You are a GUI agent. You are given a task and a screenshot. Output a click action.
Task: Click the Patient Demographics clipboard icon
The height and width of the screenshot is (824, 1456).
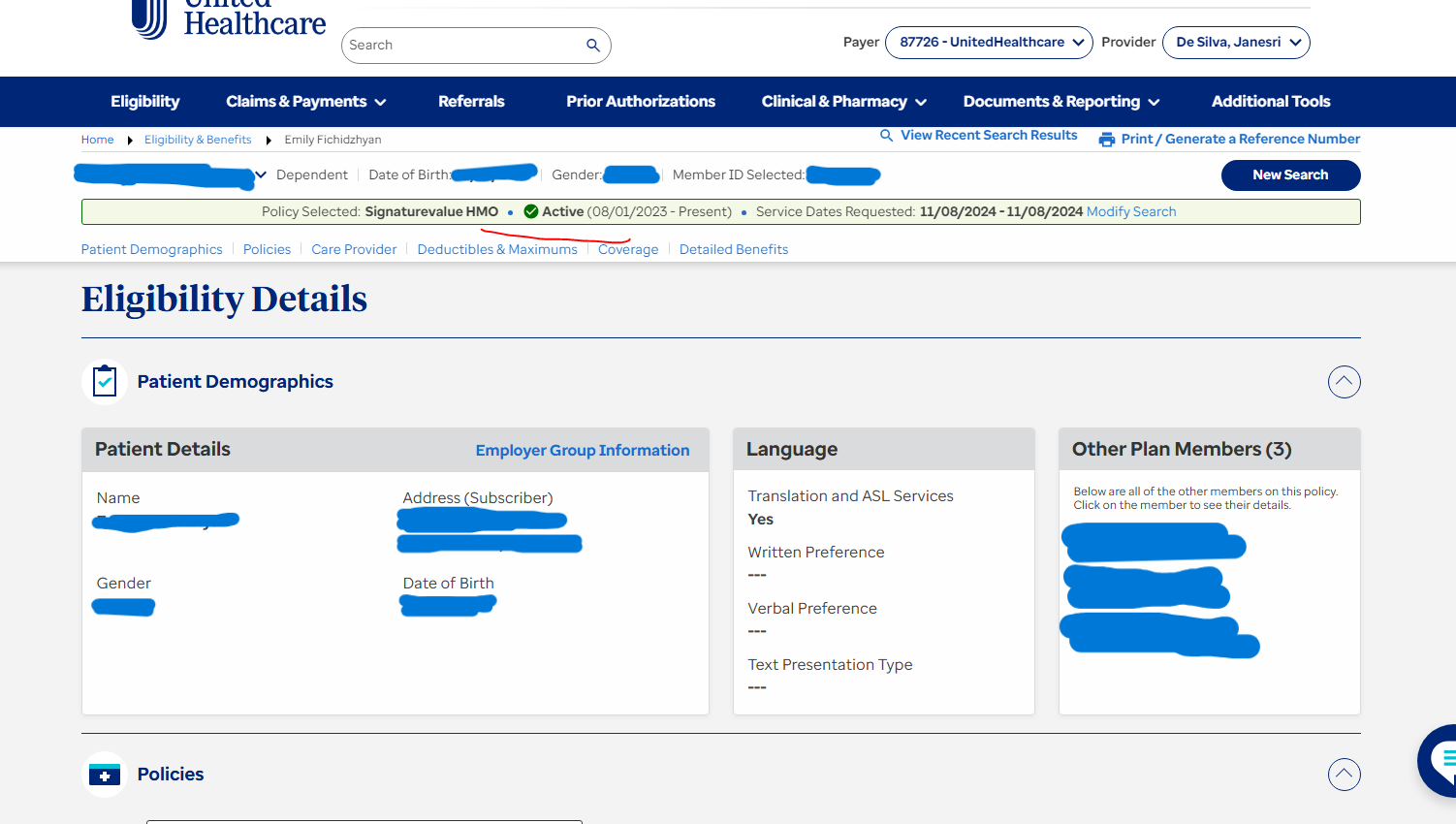[x=105, y=382]
